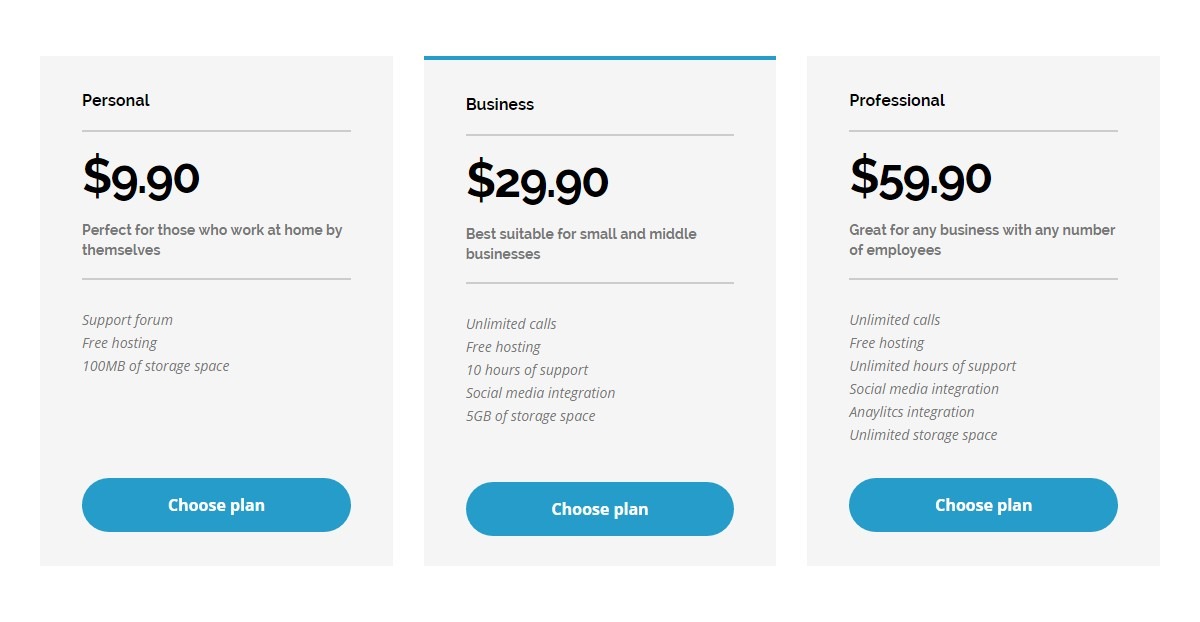Select the Personal plan title
This screenshot has height=622, width=1200.
[x=116, y=100]
